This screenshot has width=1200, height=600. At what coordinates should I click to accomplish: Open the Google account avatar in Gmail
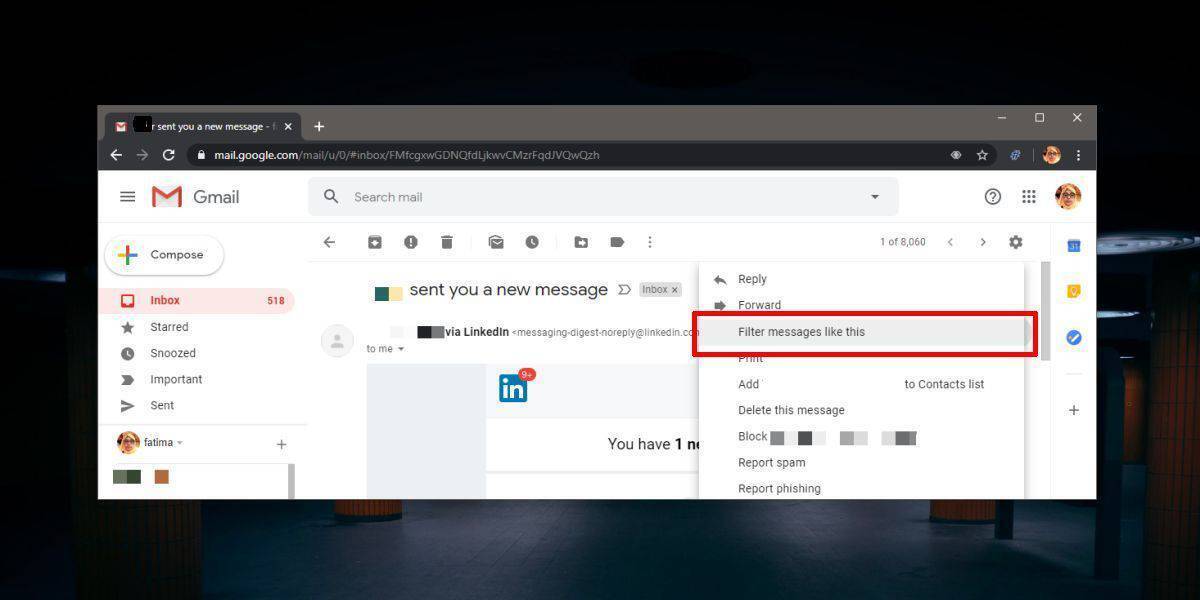[x=1068, y=197]
